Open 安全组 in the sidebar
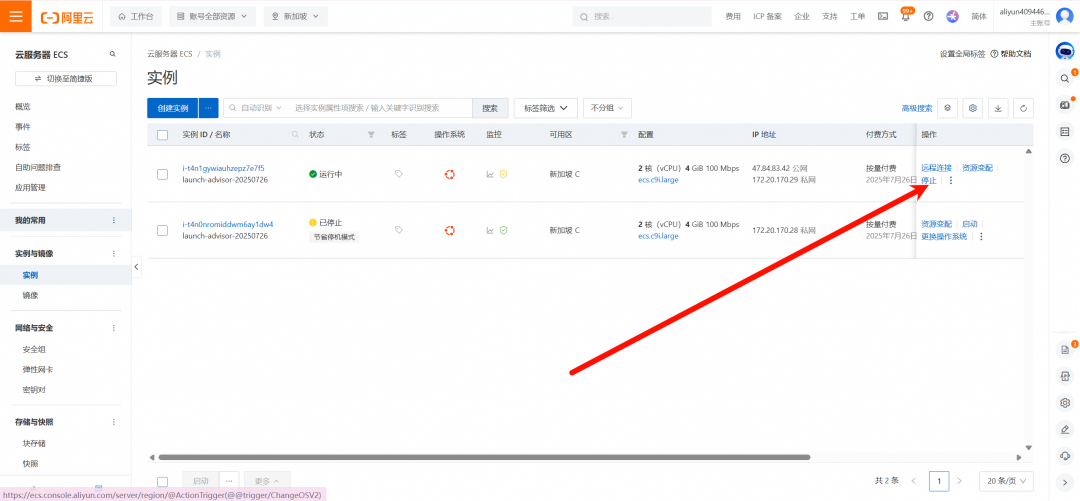Image resolution: width=1080 pixels, height=501 pixels. coord(34,349)
